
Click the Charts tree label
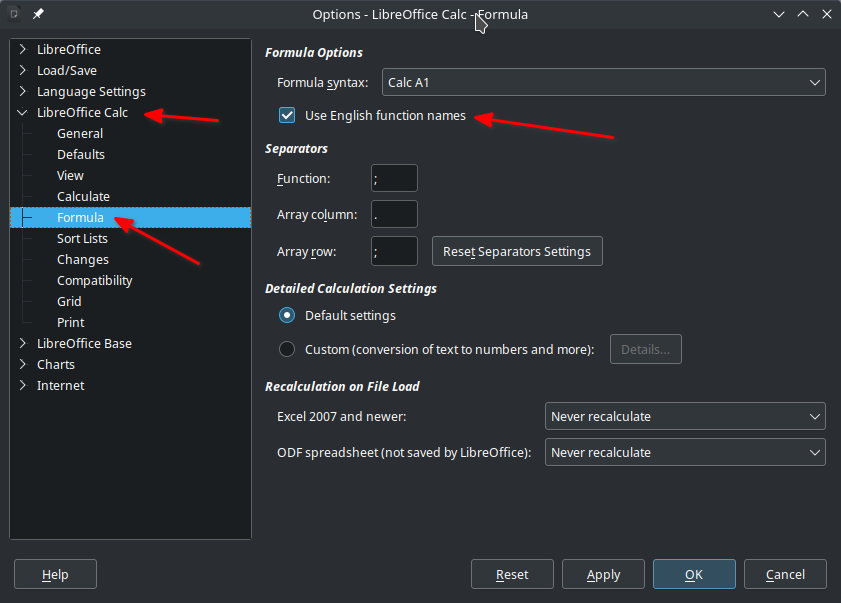point(56,364)
